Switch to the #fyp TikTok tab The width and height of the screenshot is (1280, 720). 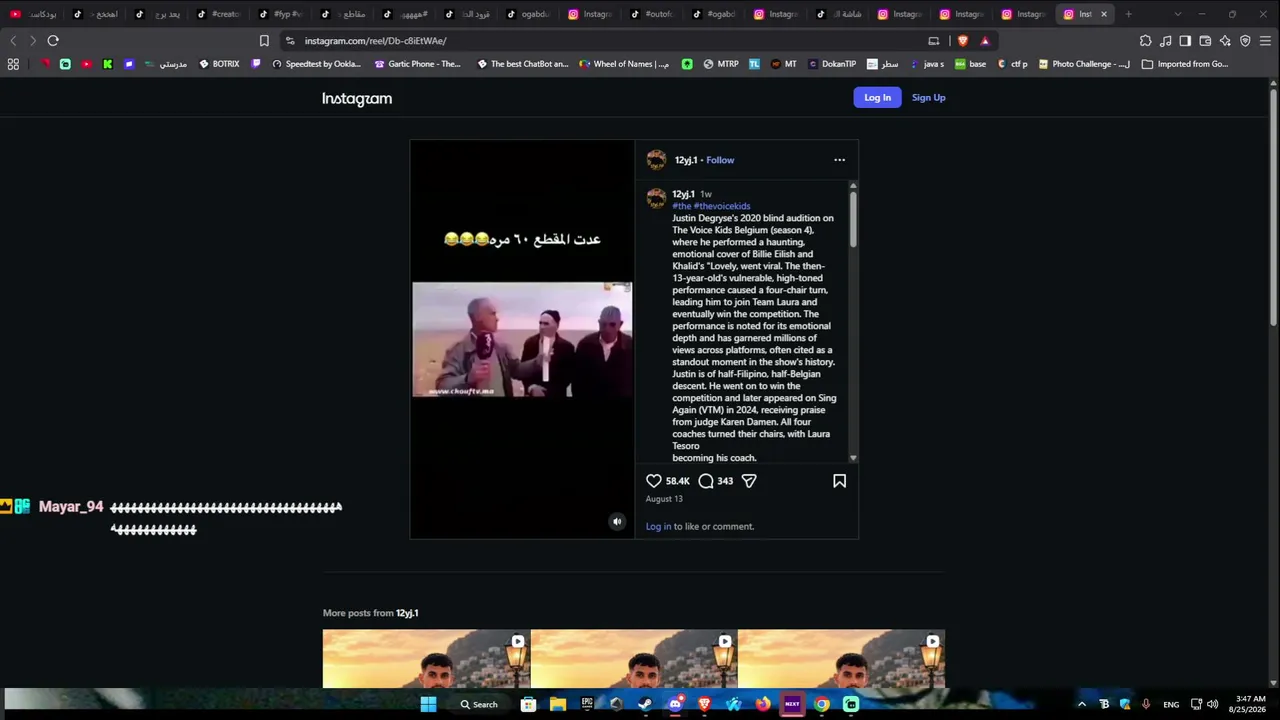(281, 14)
